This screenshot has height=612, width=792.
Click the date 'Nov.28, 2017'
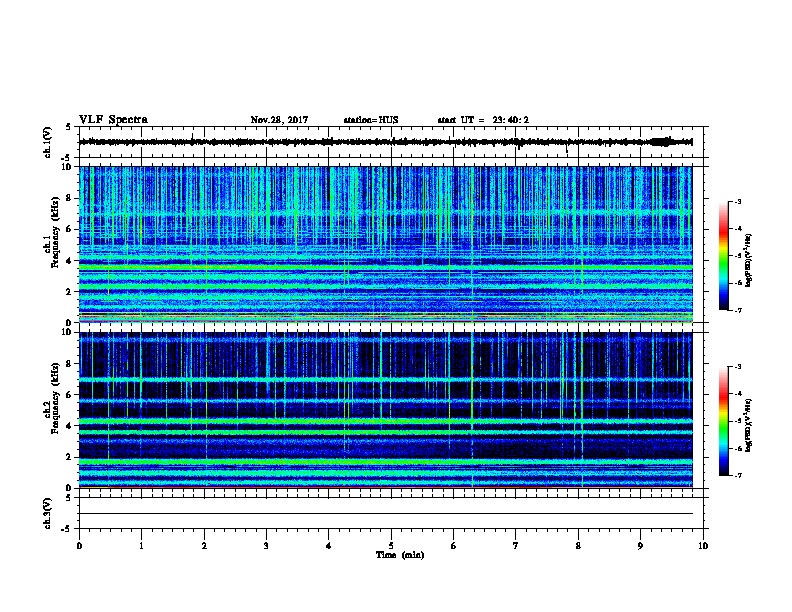click(279, 120)
